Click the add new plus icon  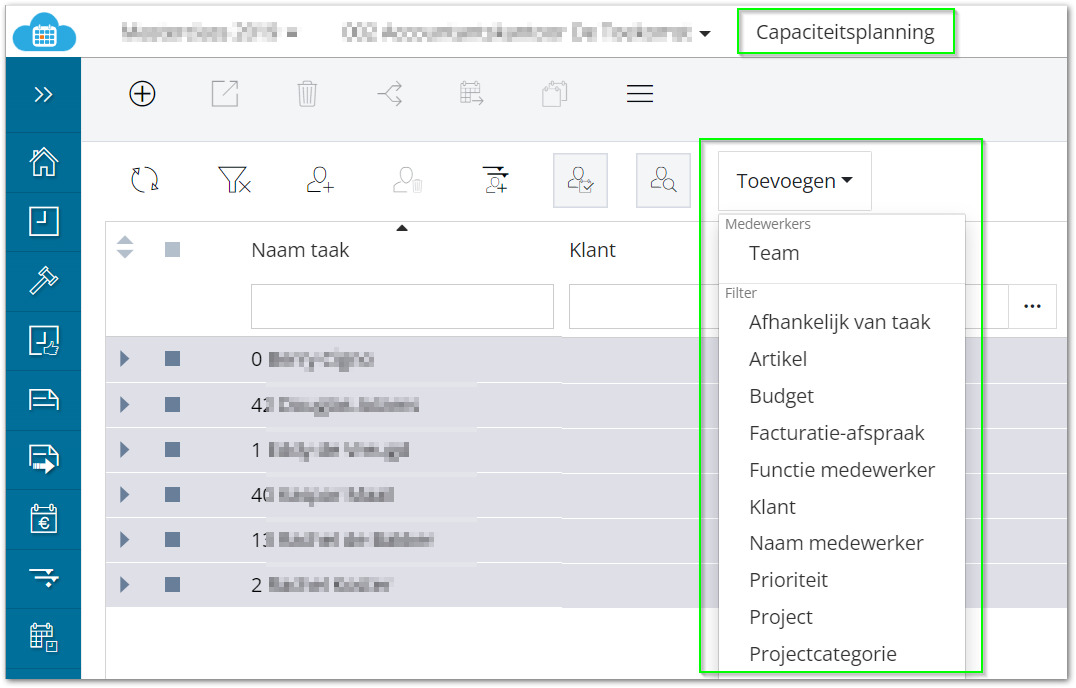[x=142, y=93]
